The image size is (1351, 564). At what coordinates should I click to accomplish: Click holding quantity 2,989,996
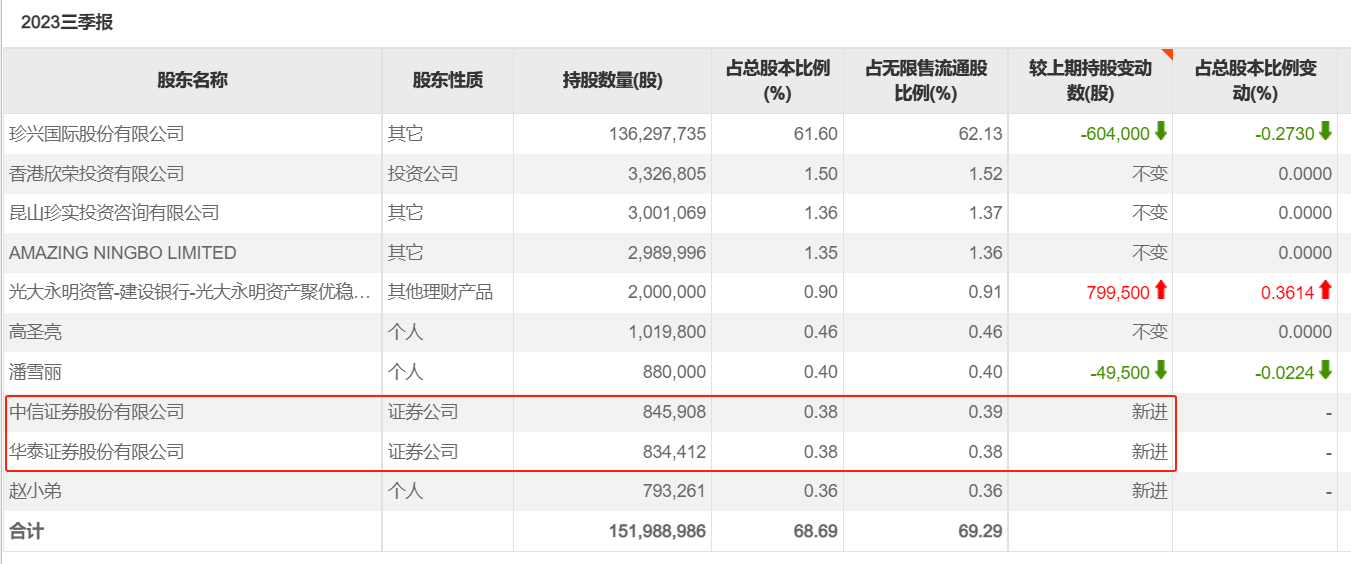pos(667,253)
